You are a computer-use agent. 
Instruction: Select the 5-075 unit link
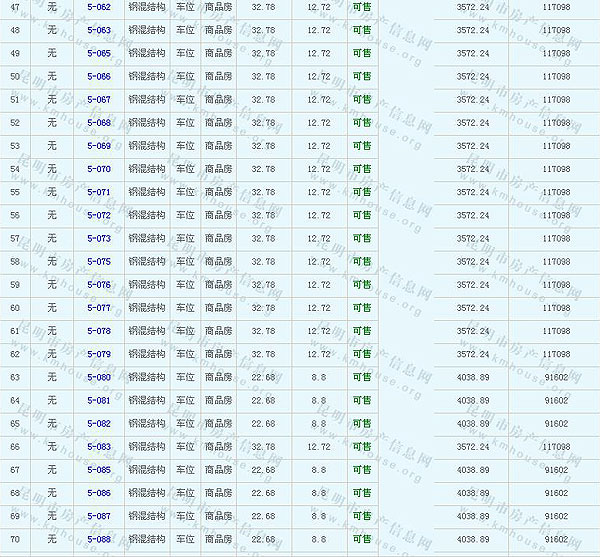coord(99,262)
